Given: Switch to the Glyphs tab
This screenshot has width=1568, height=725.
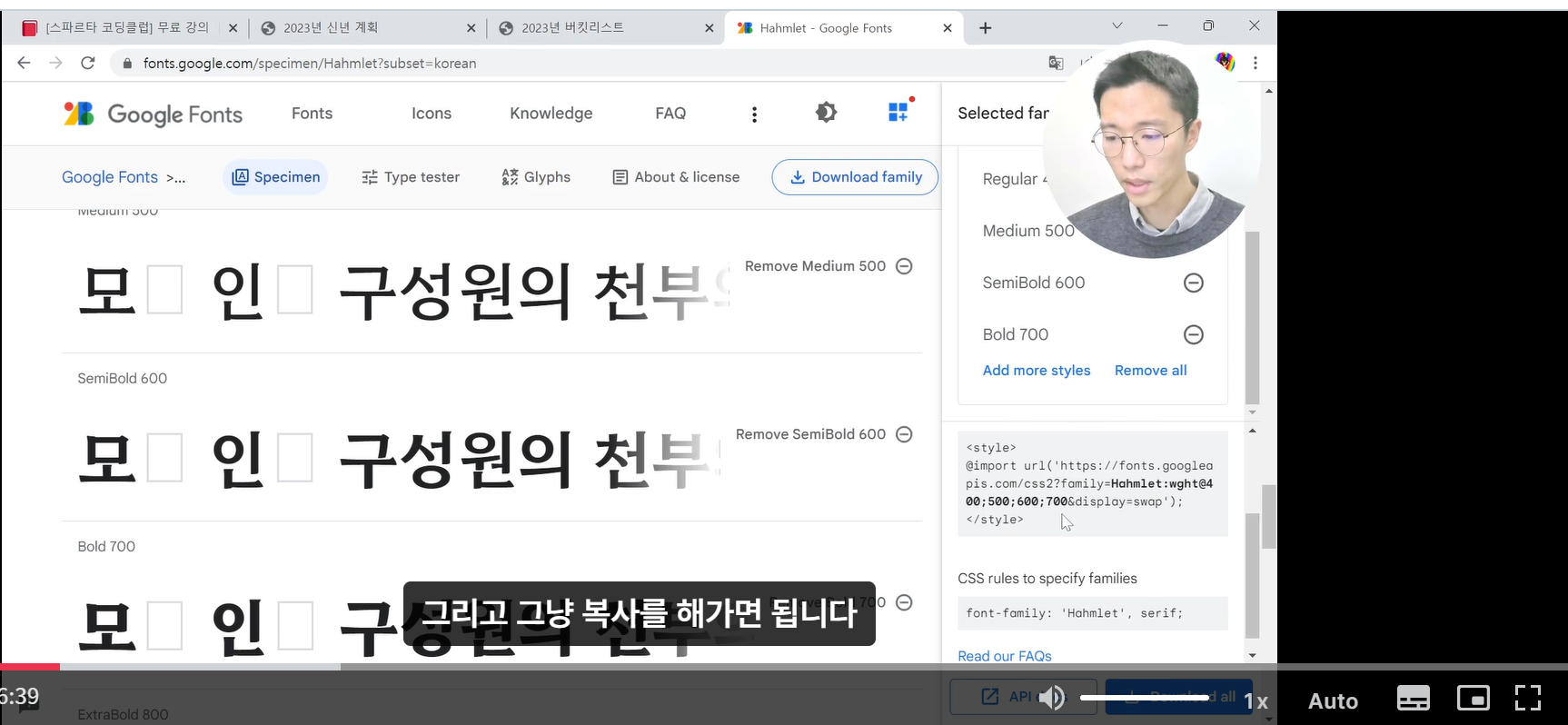Looking at the screenshot, I should 536,177.
